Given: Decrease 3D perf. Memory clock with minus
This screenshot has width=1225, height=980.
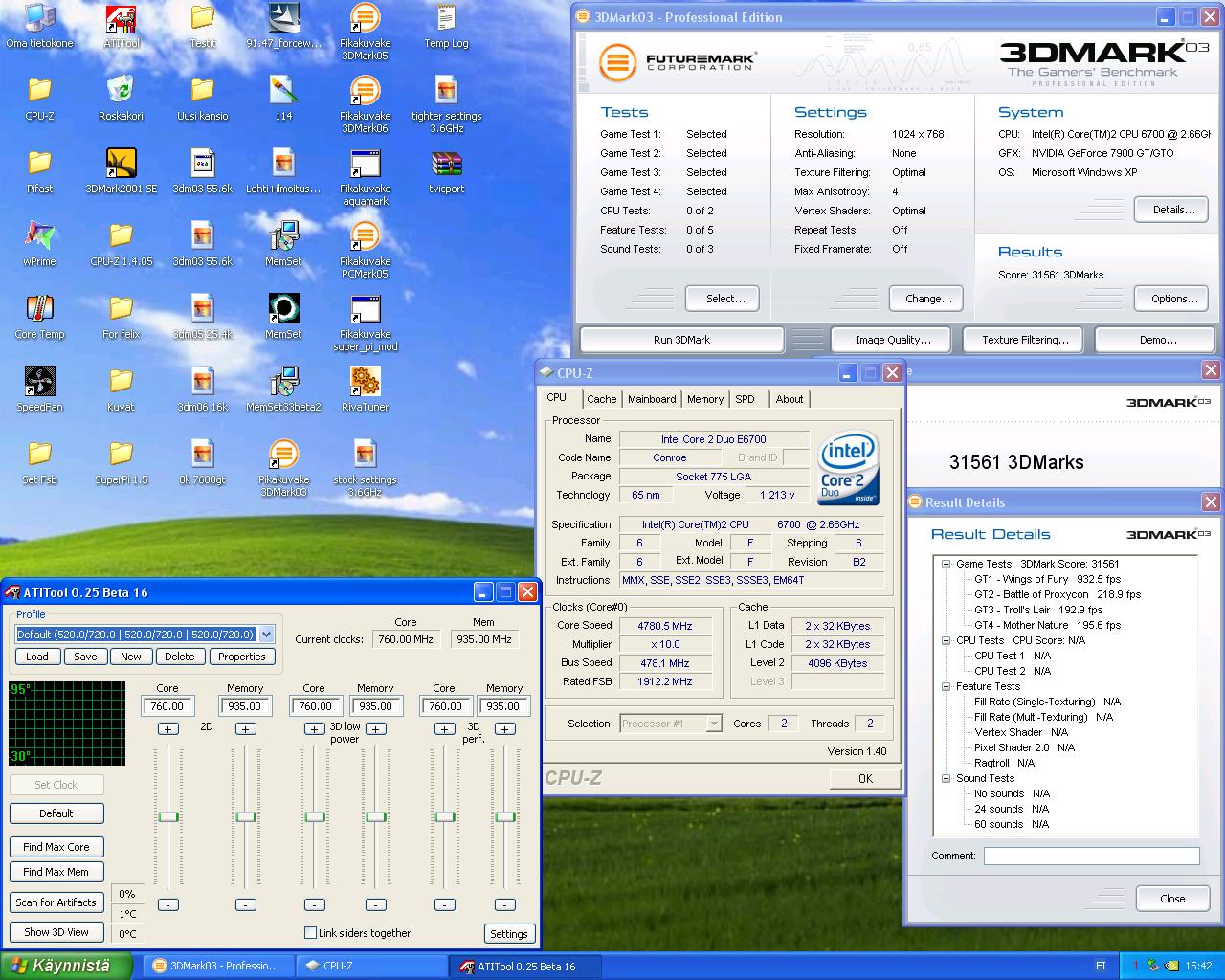Looking at the screenshot, I should (505, 904).
